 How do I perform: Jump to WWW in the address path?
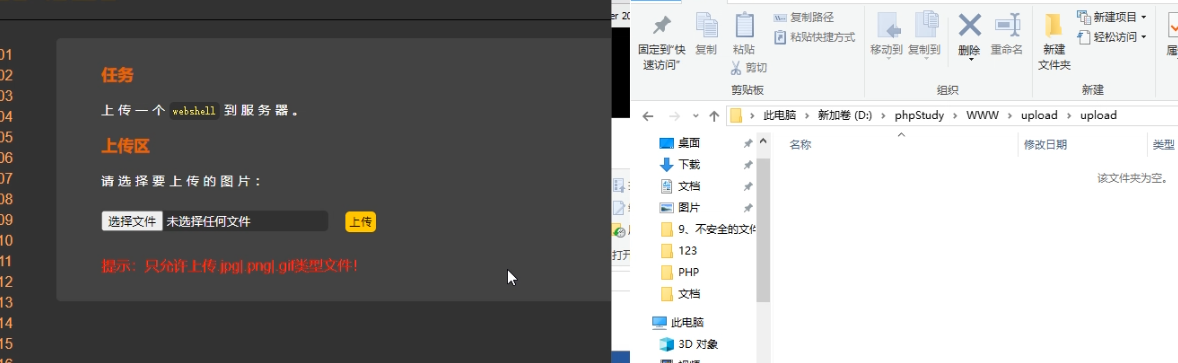(x=982, y=116)
